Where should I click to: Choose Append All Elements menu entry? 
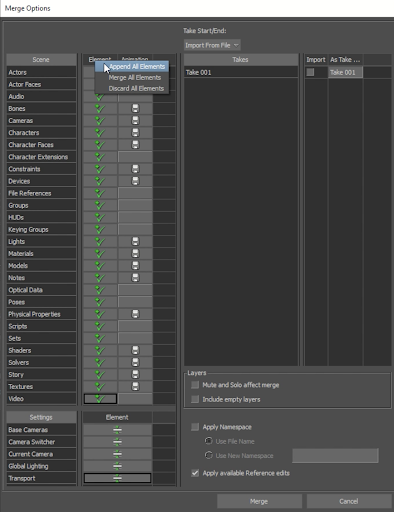click(x=132, y=67)
